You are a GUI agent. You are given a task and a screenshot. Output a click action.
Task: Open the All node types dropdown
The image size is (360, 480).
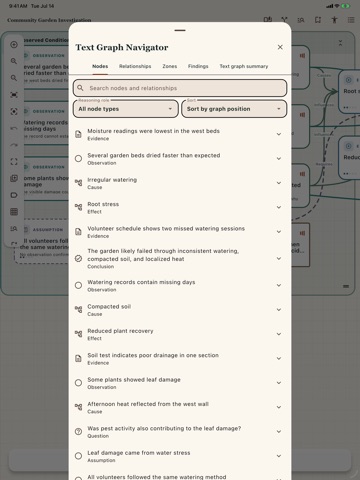[x=126, y=109]
